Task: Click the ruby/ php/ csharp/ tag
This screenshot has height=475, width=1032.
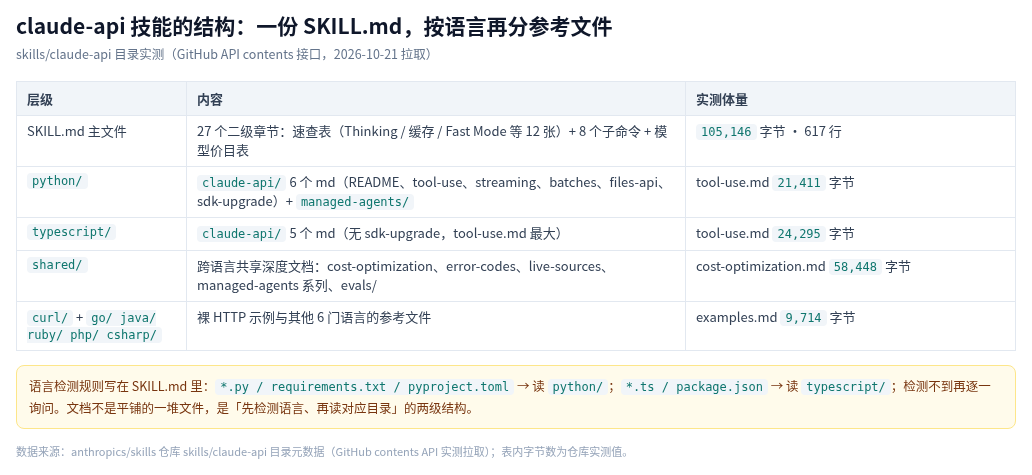Action: pyautogui.click(x=94, y=335)
